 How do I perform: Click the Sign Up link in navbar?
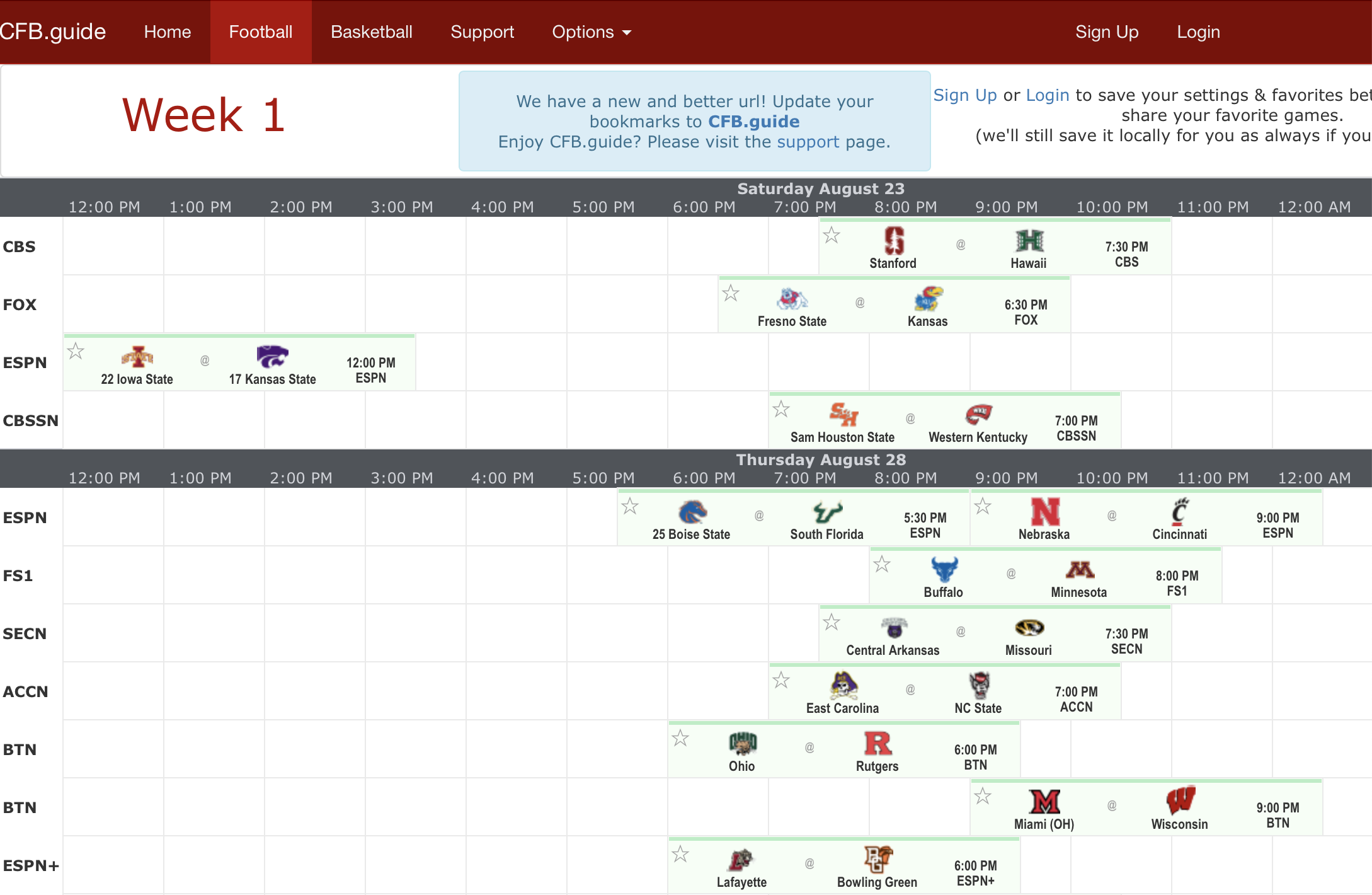click(1107, 32)
